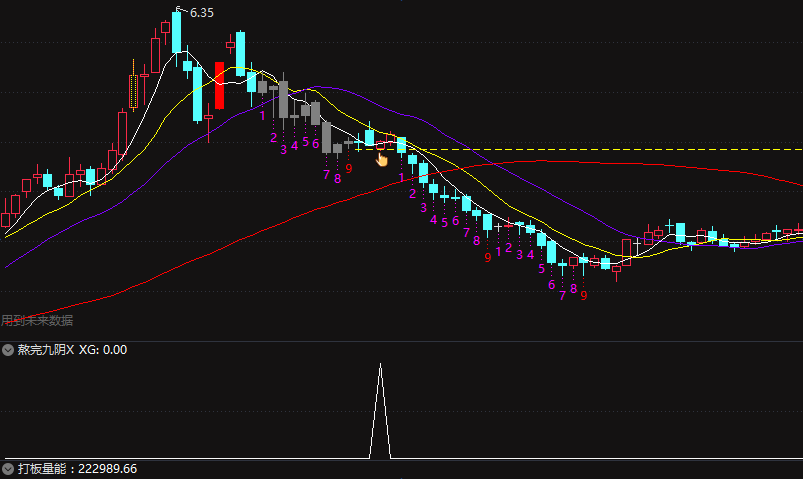The width and height of the screenshot is (803, 479).
Task: Click the 6.35 high price label
Action: point(202,13)
